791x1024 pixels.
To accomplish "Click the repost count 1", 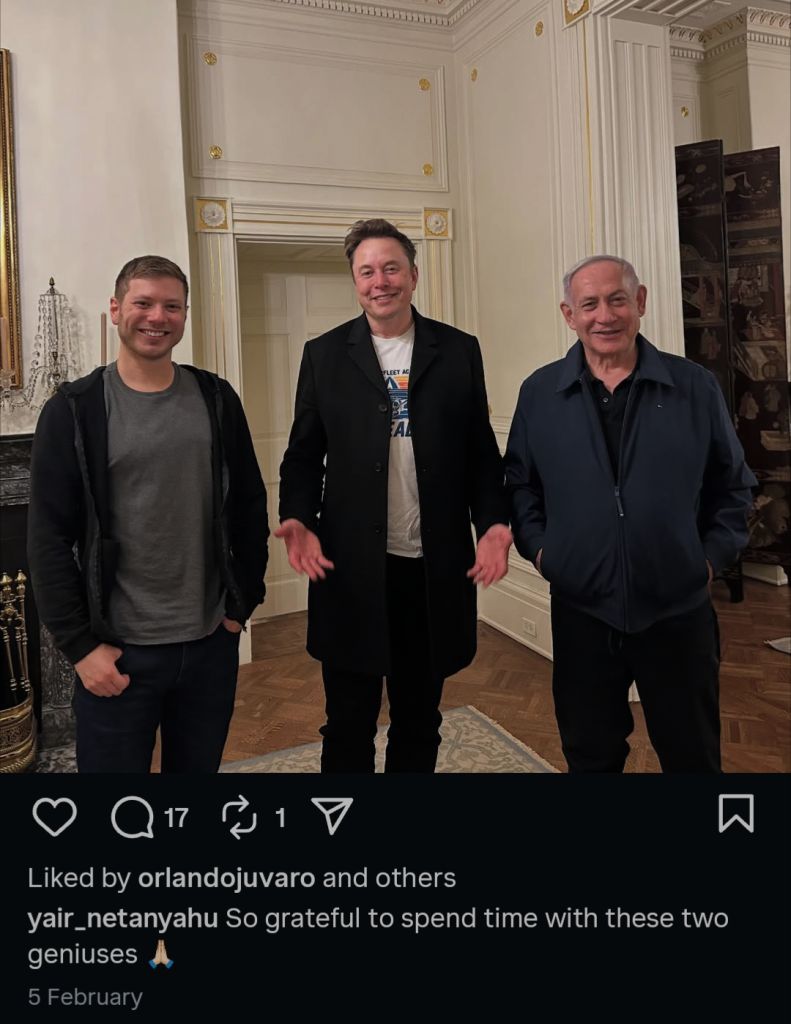I will (280, 818).
